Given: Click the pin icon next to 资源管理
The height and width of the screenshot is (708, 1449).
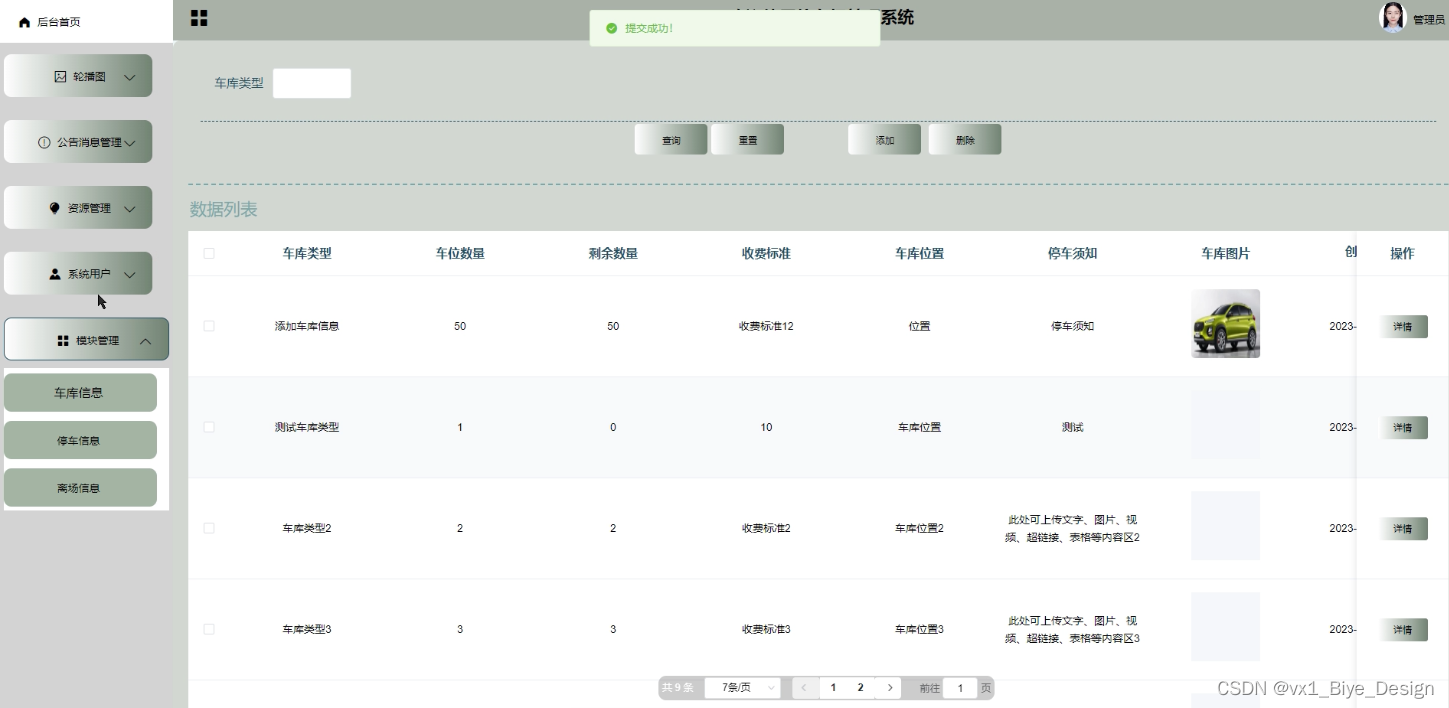Looking at the screenshot, I should click(x=54, y=208).
